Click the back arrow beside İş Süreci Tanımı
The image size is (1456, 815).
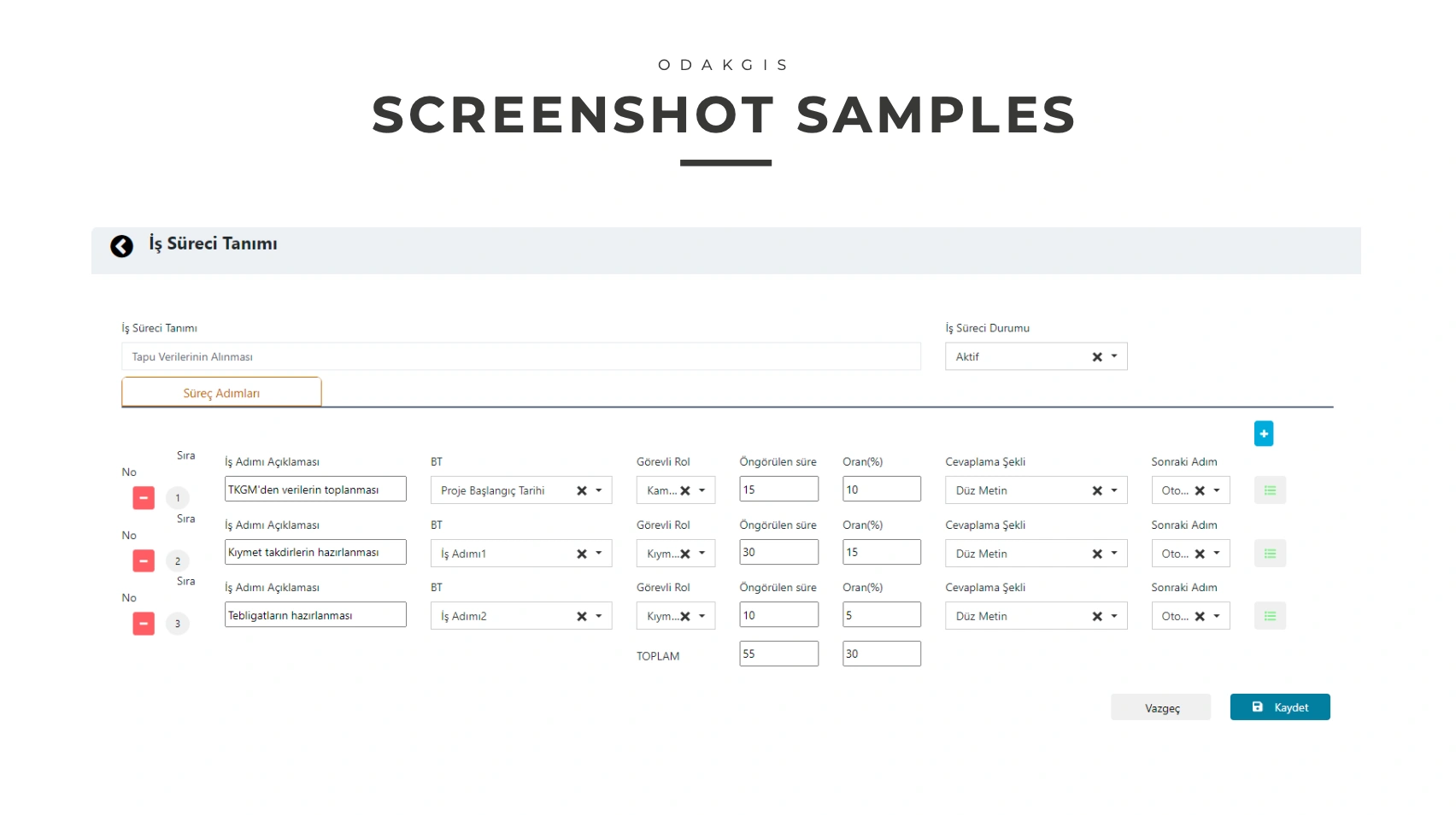pyautogui.click(x=121, y=246)
